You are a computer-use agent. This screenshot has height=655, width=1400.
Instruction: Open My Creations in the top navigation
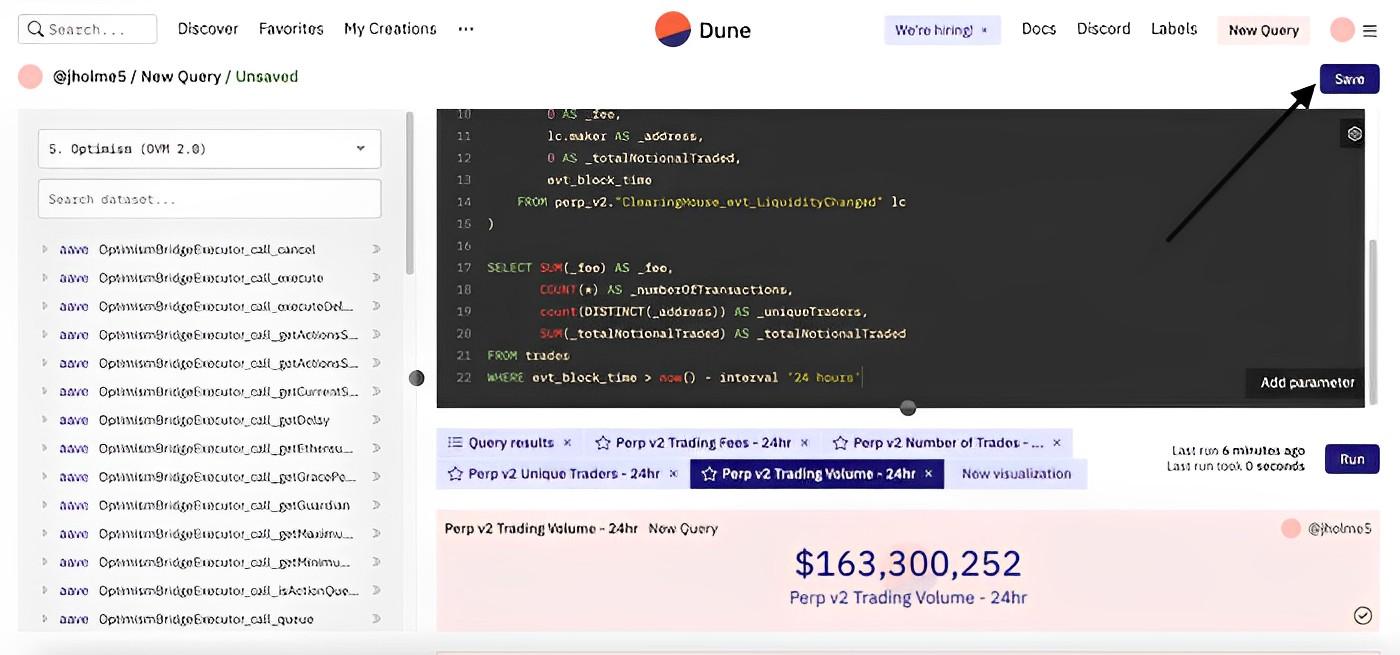[x=390, y=29]
